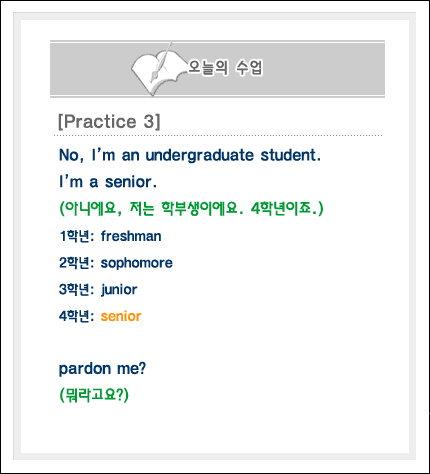Click the green Korean translation starting 아니에요

pyautogui.click(x=191, y=209)
